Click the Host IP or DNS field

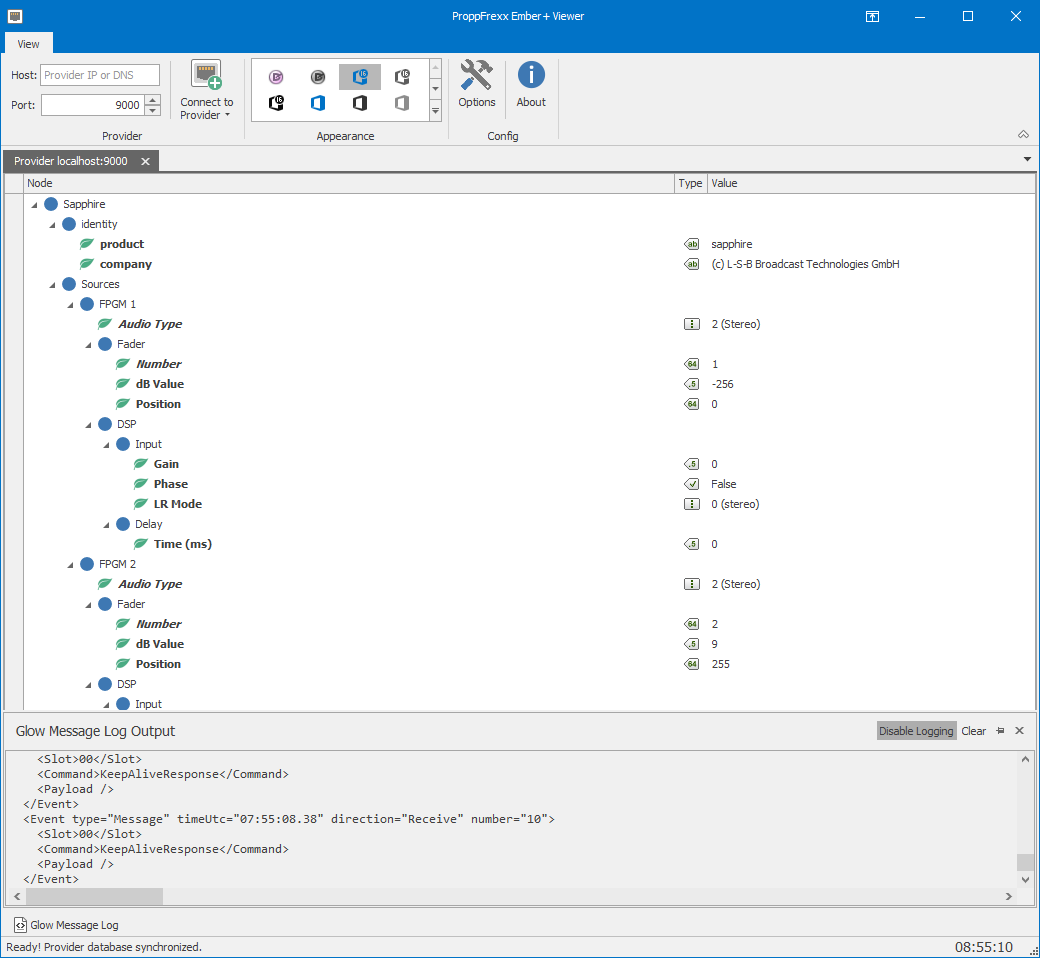[x=100, y=75]
